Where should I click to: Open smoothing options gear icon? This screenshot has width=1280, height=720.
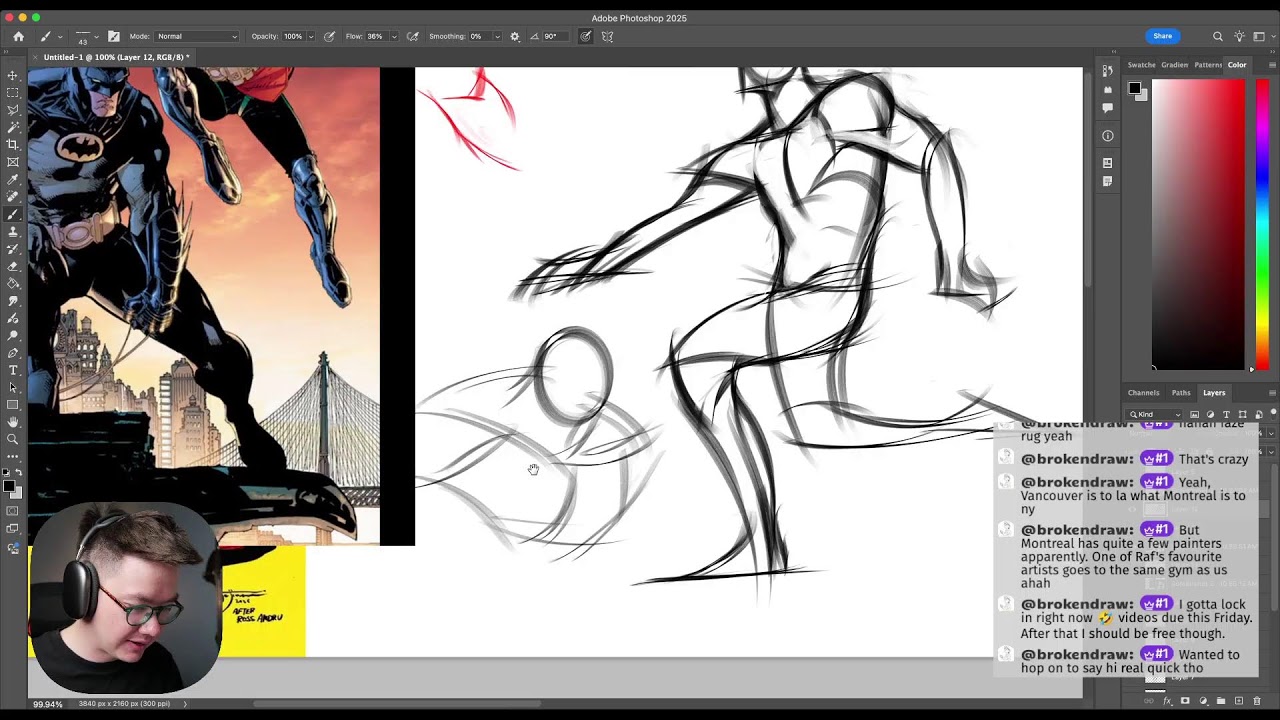515,36
